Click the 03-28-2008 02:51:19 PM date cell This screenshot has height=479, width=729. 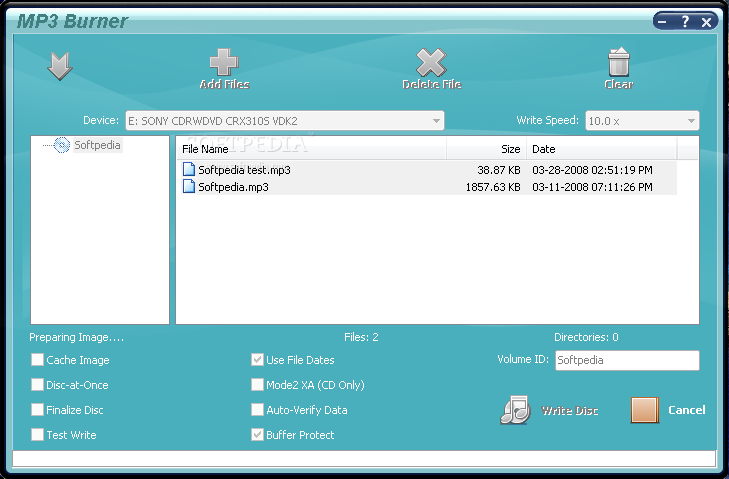pos(592,170)
